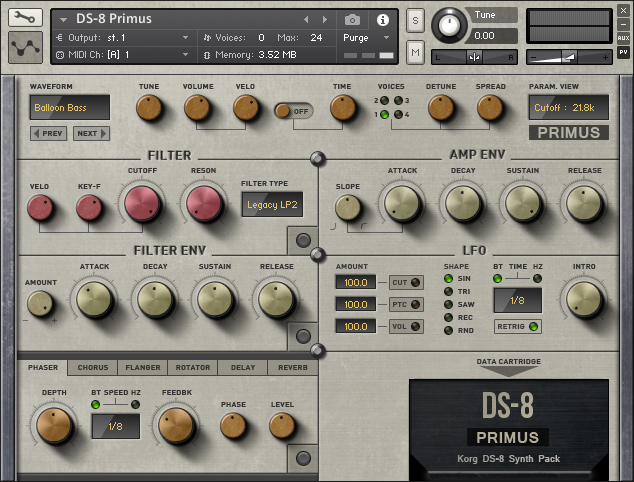Open the camera snapshot view
Viewport: 634px width, 482px height.
click(x=352, y=20)
